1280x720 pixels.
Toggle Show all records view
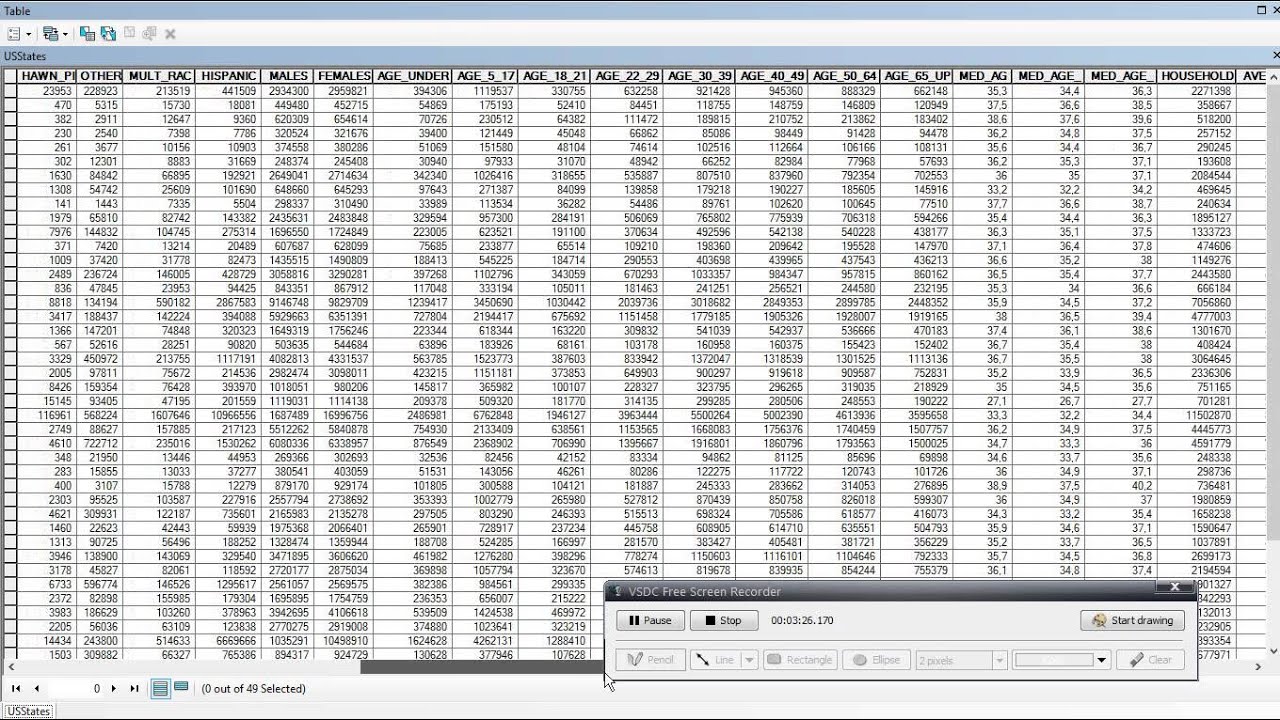click(161, 688)
